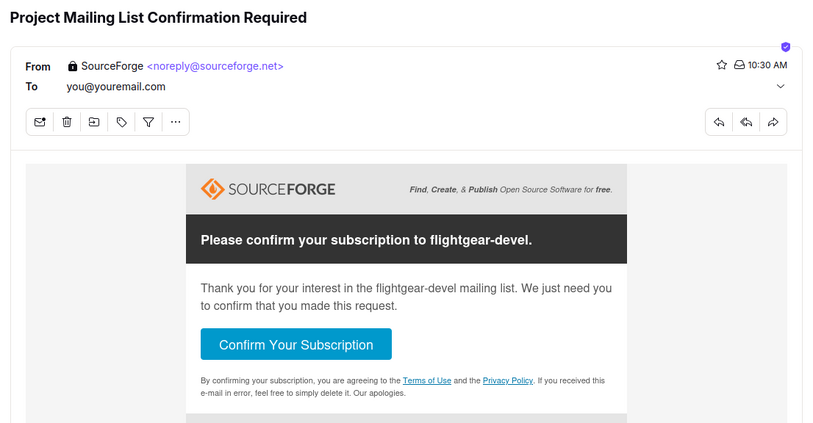Screen dimensions: 813x423
Task: Reply to the SourceForge email
Action: [719, 122]
